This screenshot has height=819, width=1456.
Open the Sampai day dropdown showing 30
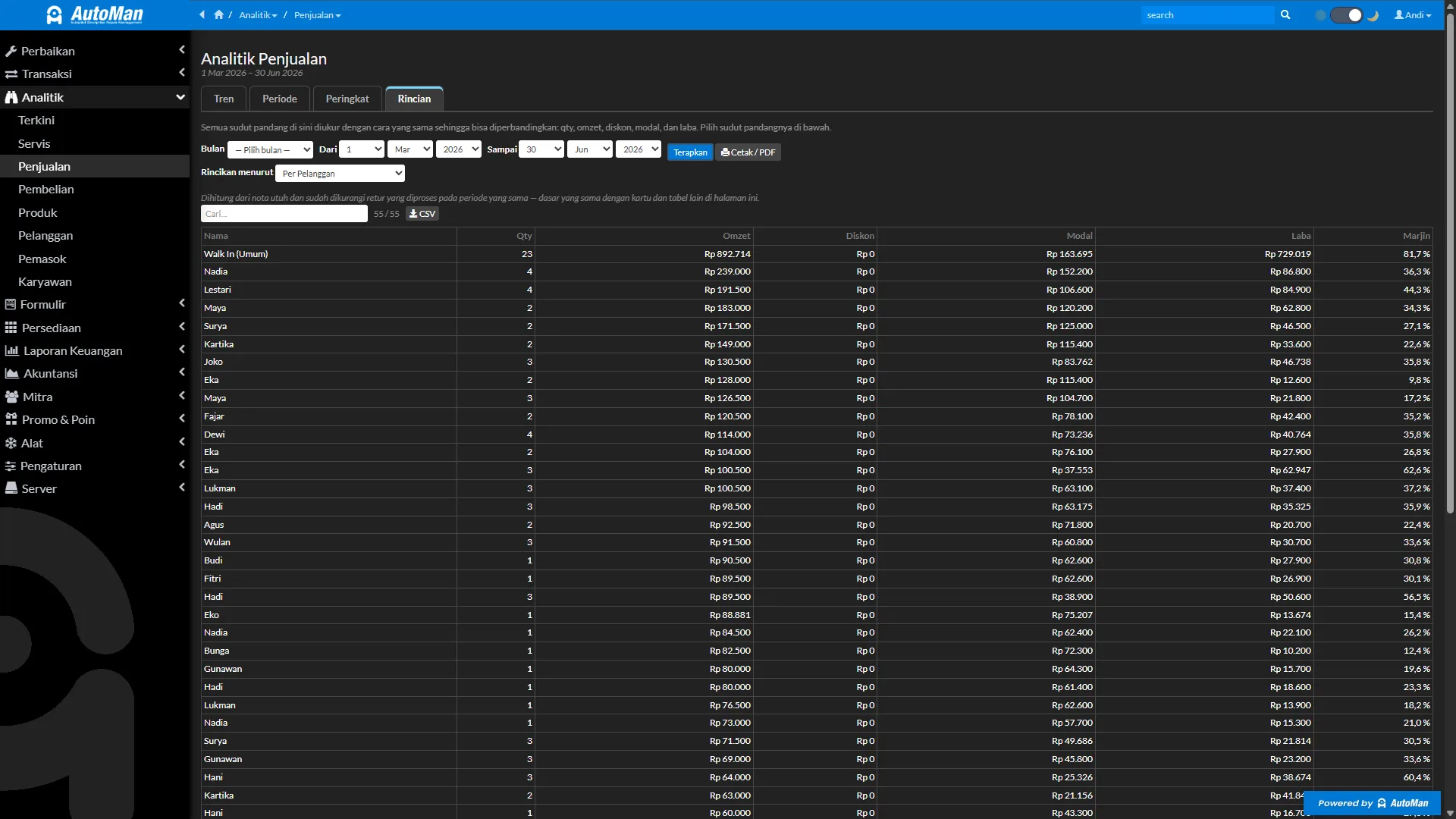[541, 149]
